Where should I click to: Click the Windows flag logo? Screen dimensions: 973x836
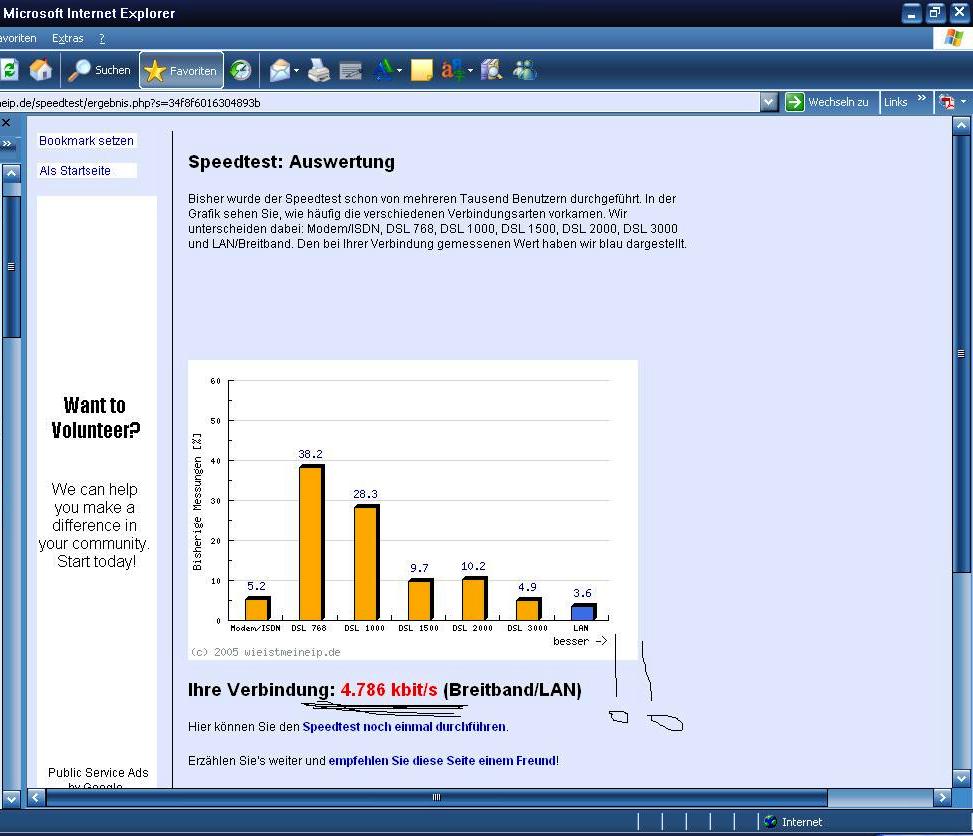pos(953,38)
